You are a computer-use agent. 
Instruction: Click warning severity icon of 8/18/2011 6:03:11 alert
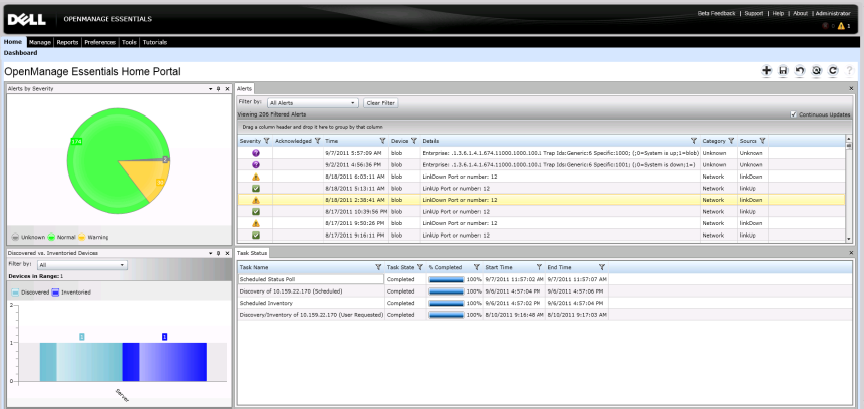click(x=256, y=177)
